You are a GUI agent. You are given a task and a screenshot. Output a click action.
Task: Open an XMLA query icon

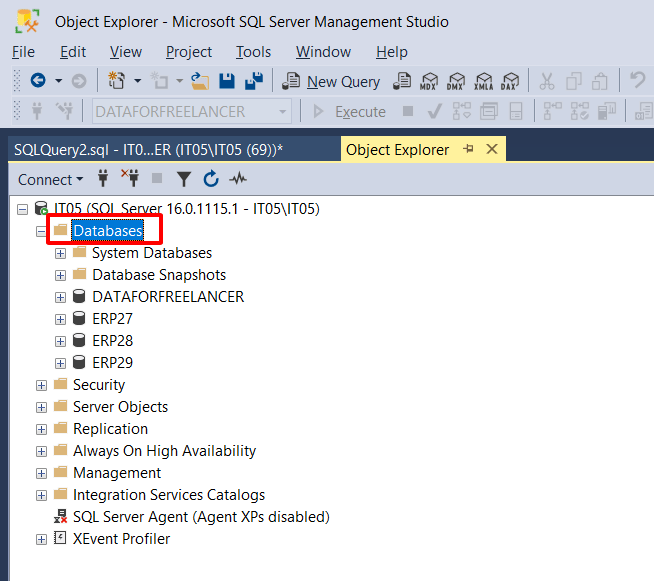[483, 81]
